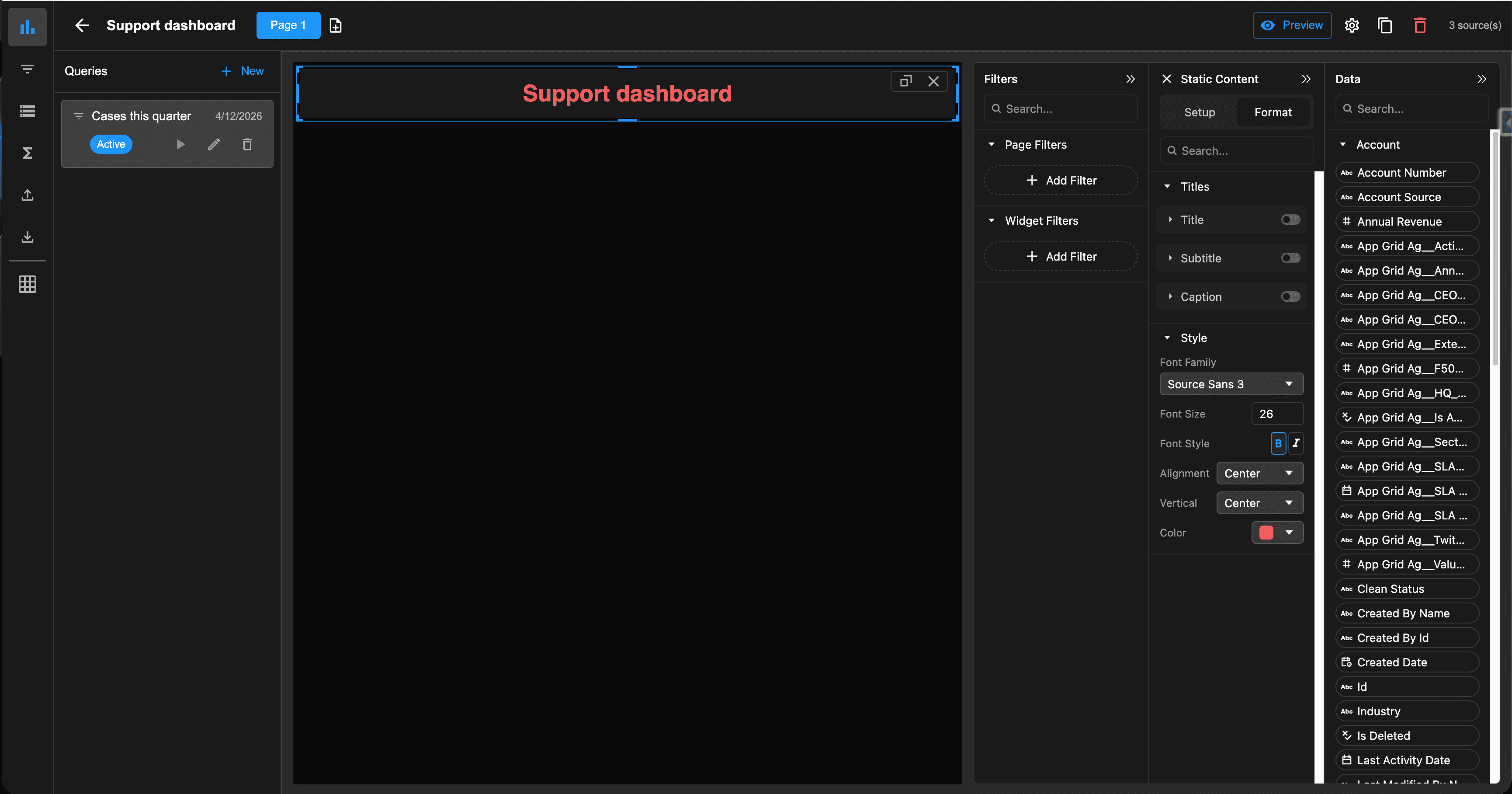Collapse the Page Filters section
The height and width of the screenshot is (794, 1512).
(x=992, y=144)
